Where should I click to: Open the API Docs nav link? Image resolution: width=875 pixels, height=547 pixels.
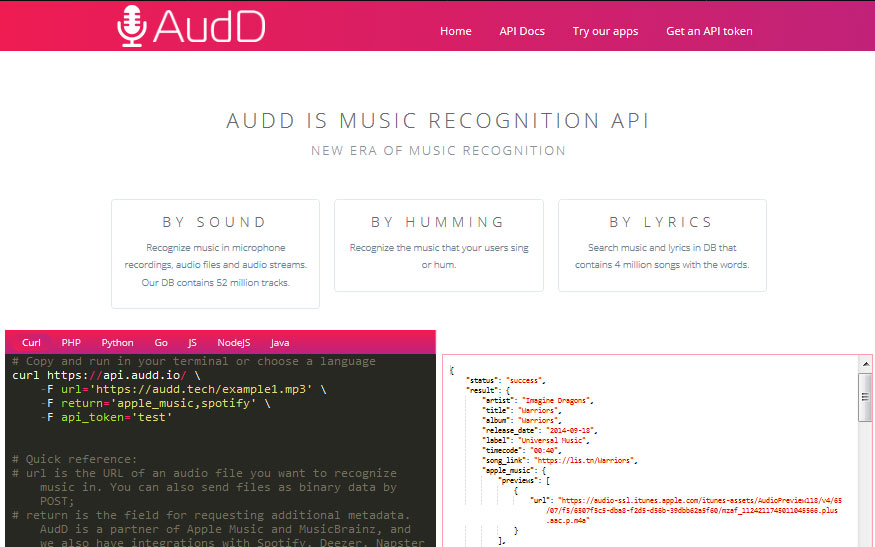point(522,31)
